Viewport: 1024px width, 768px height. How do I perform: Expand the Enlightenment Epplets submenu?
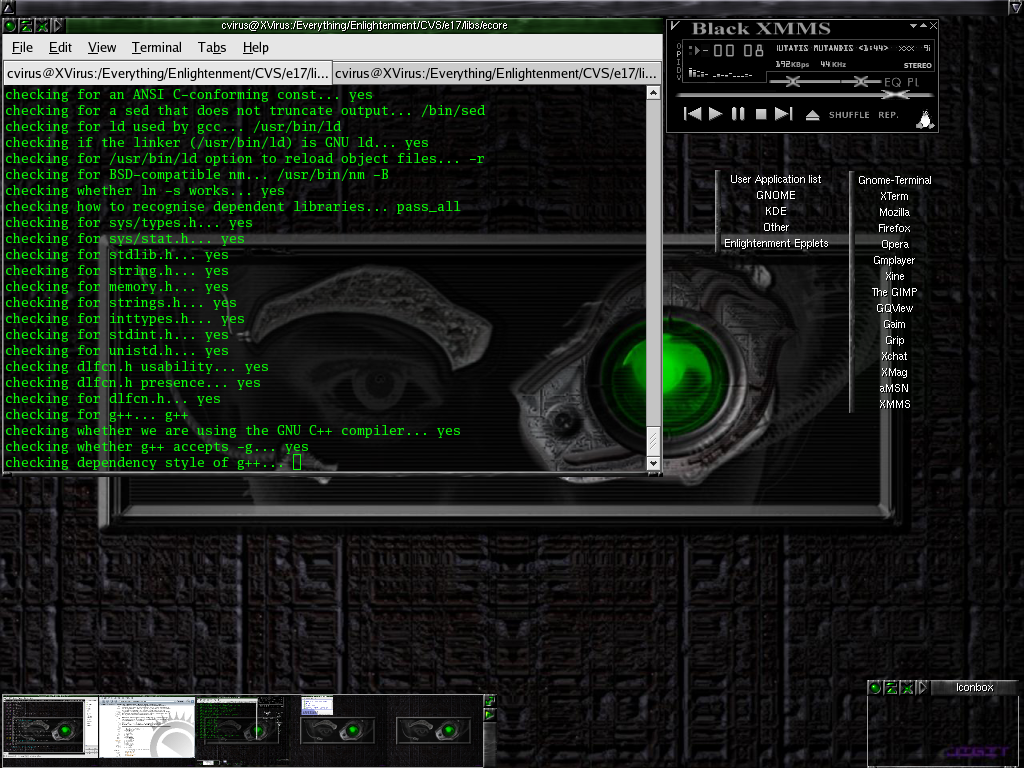[x=776, y=243]
